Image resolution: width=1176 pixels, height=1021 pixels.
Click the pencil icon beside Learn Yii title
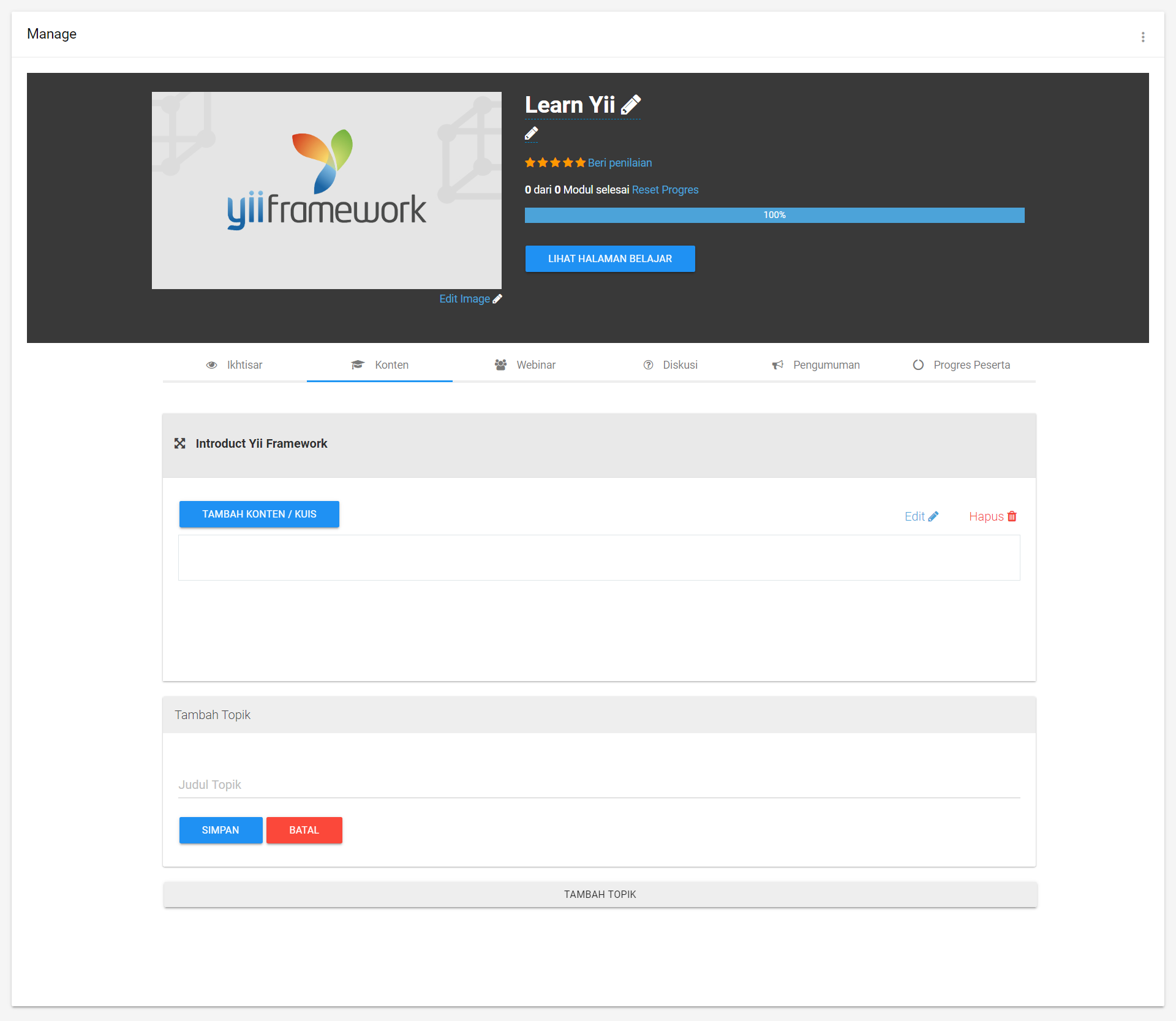click(x=631, y=105)
